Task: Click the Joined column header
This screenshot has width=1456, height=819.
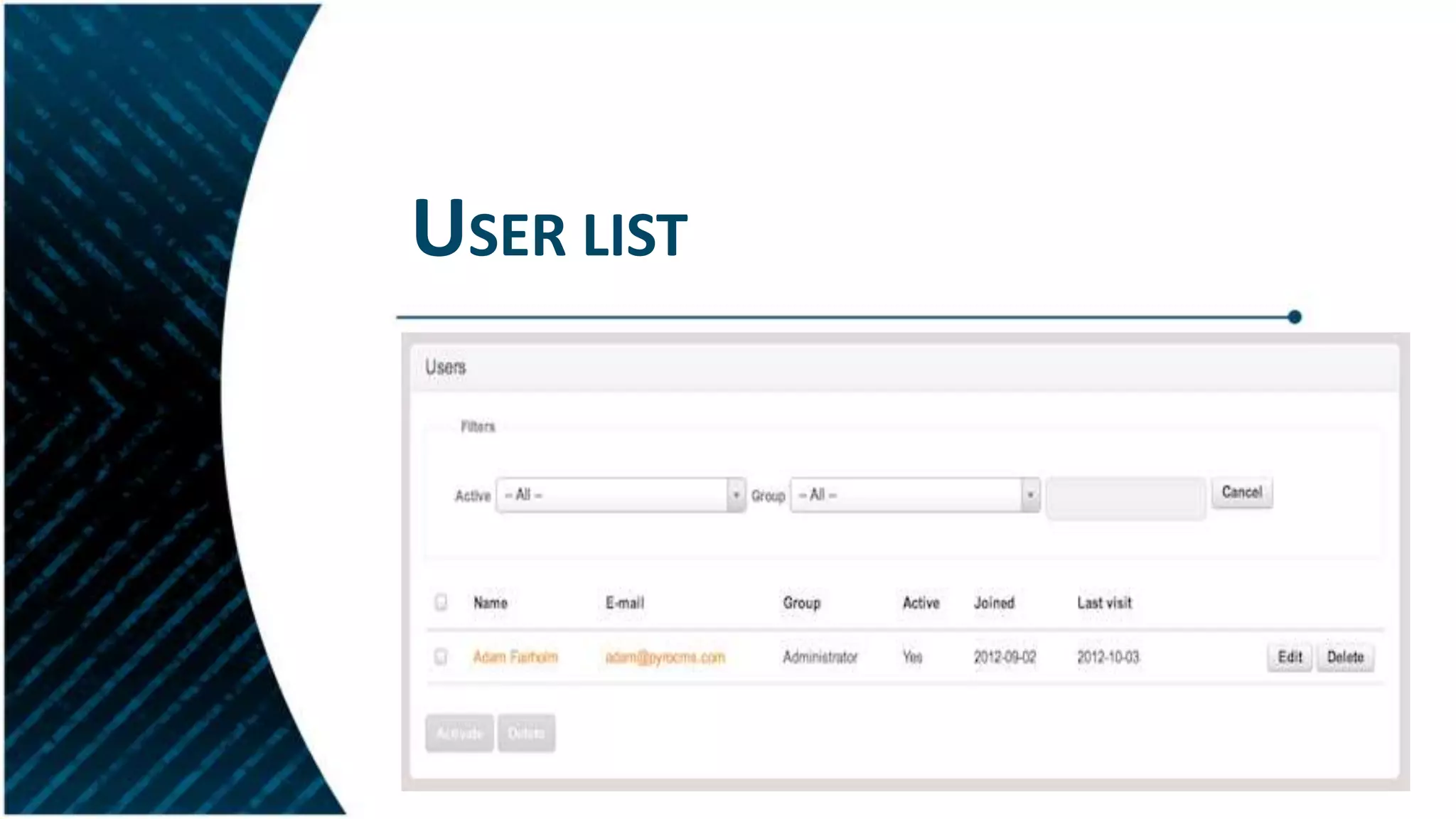Action: click(x=994, y=603)
